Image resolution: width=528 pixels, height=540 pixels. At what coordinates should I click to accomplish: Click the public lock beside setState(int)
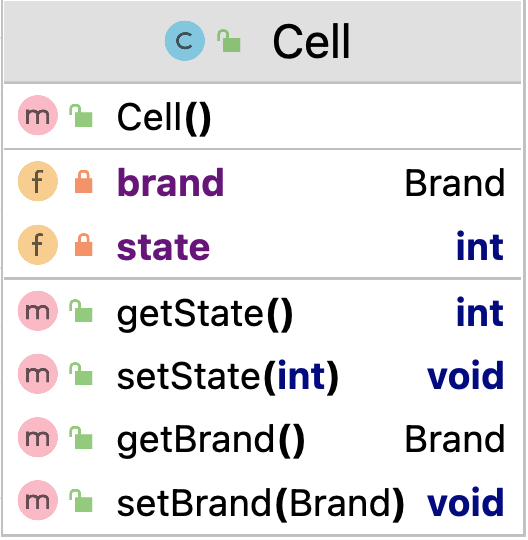coord(81,374)
